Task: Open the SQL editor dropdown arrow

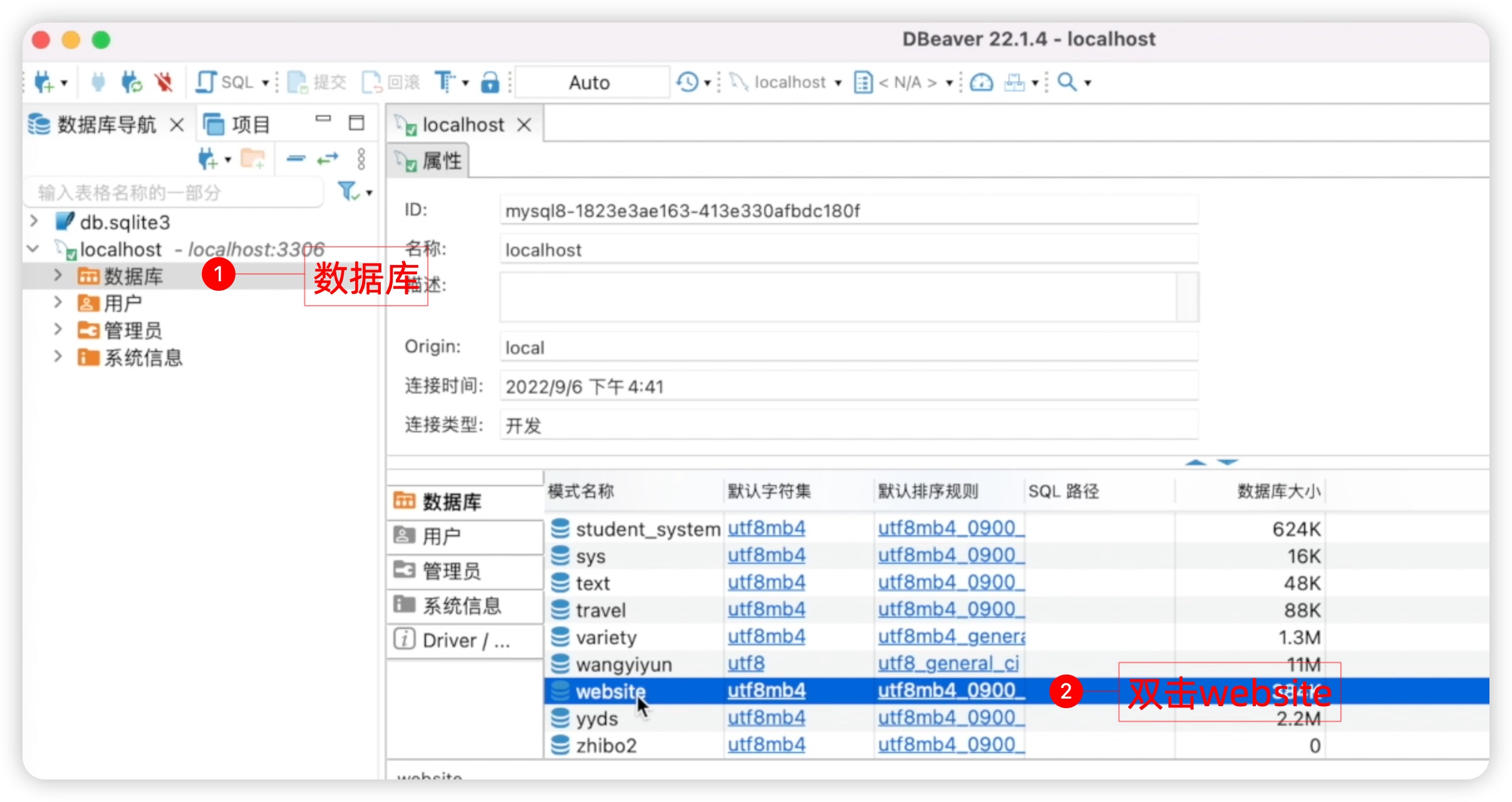Action: (266, 83)
